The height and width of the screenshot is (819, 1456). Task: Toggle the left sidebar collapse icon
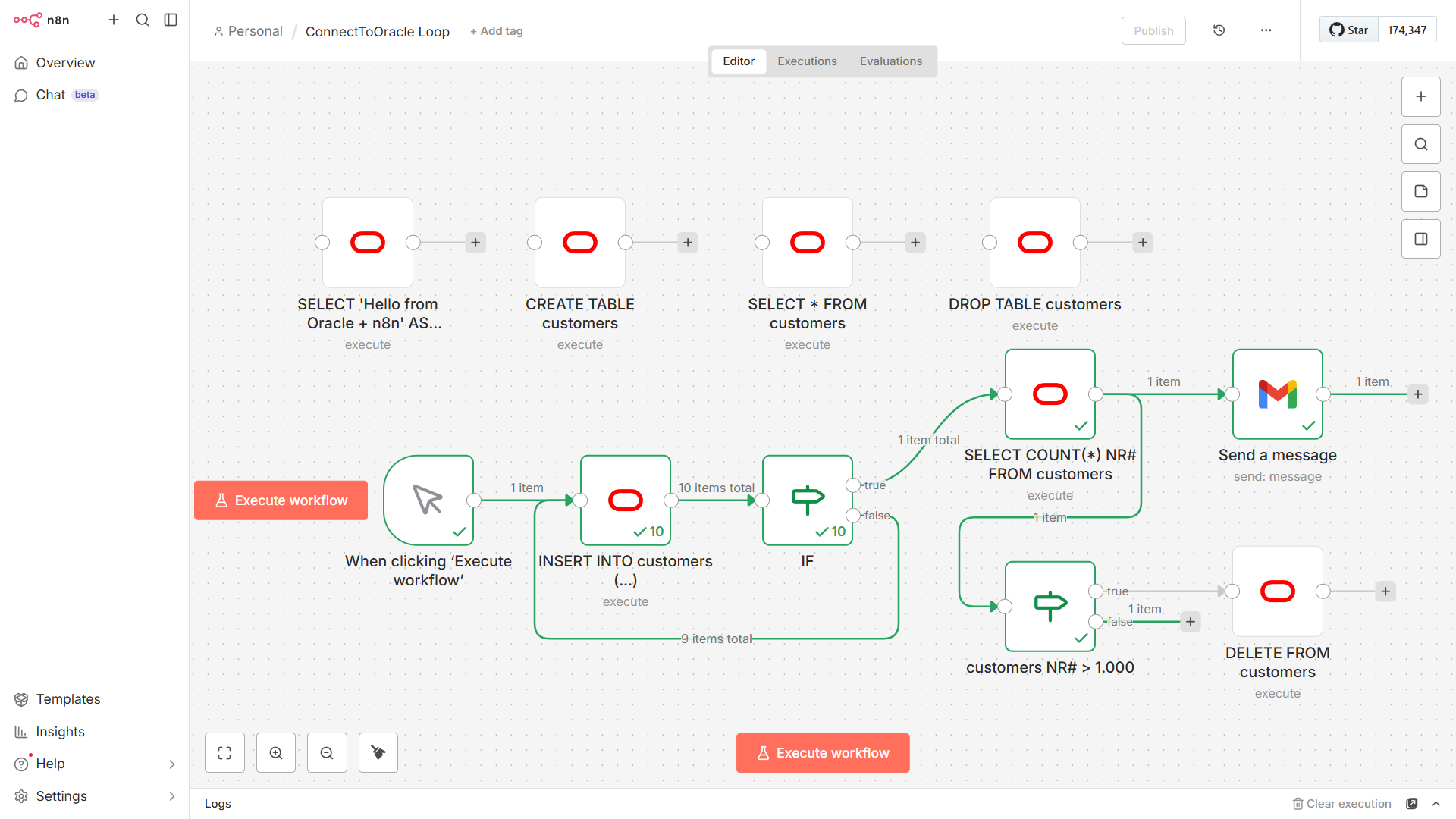coord(171,20)
